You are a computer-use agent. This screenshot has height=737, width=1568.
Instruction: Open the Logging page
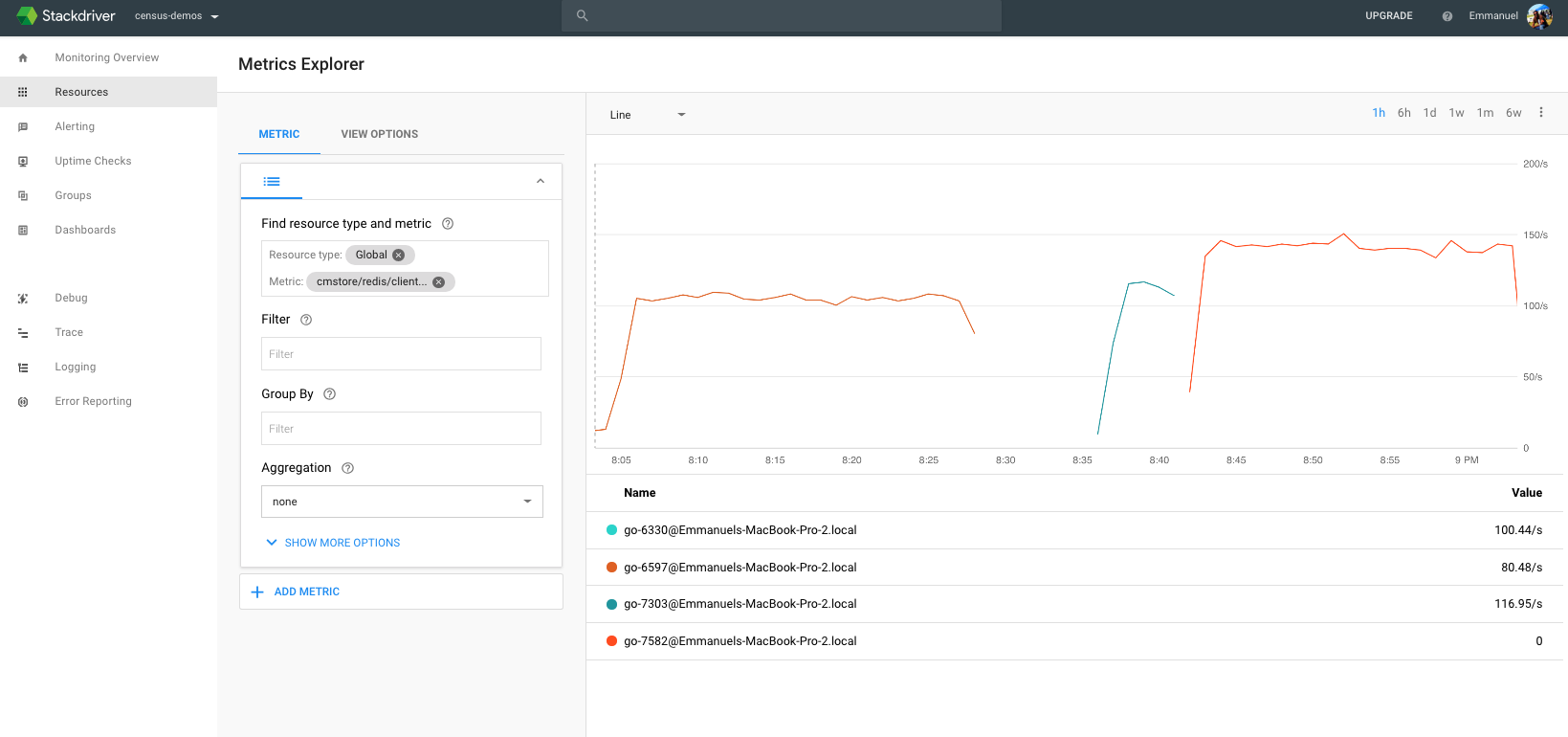pos(76,367)
